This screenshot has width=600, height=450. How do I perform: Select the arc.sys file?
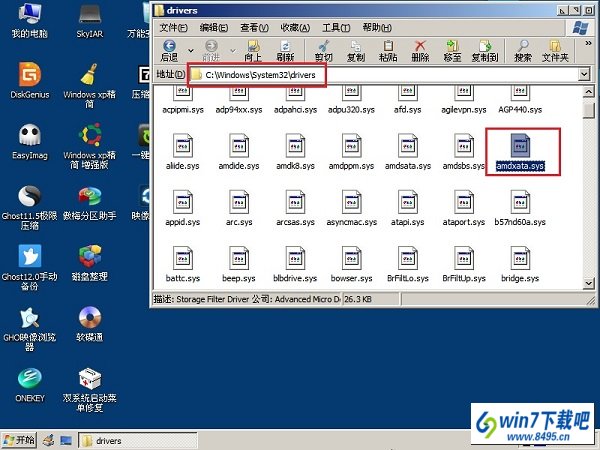click(239, 208)
